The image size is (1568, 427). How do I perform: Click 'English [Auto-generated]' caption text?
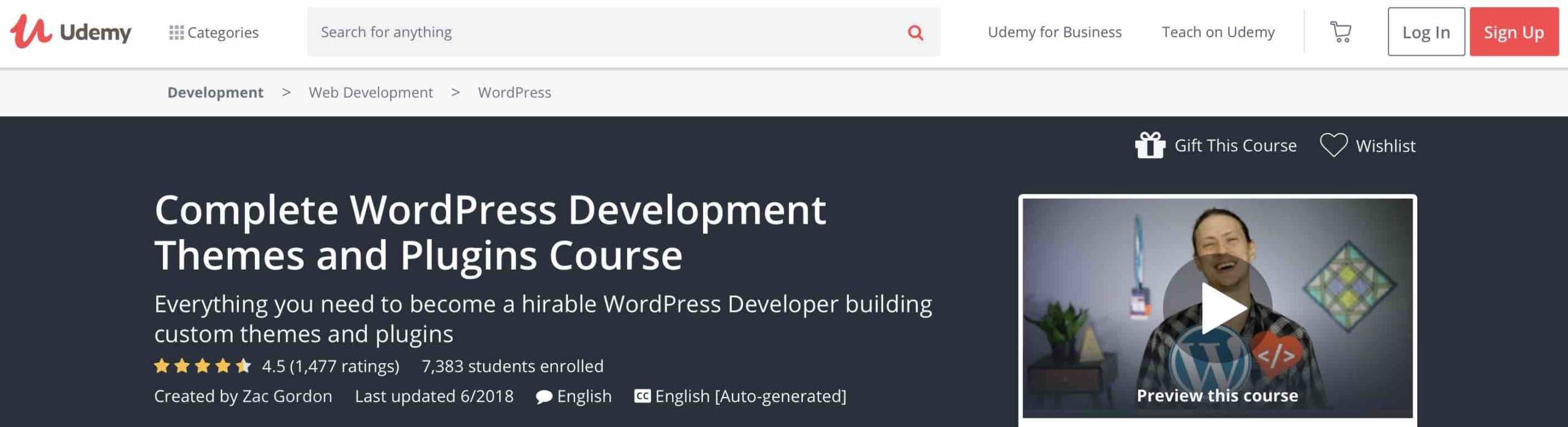(x=751, y=396)
